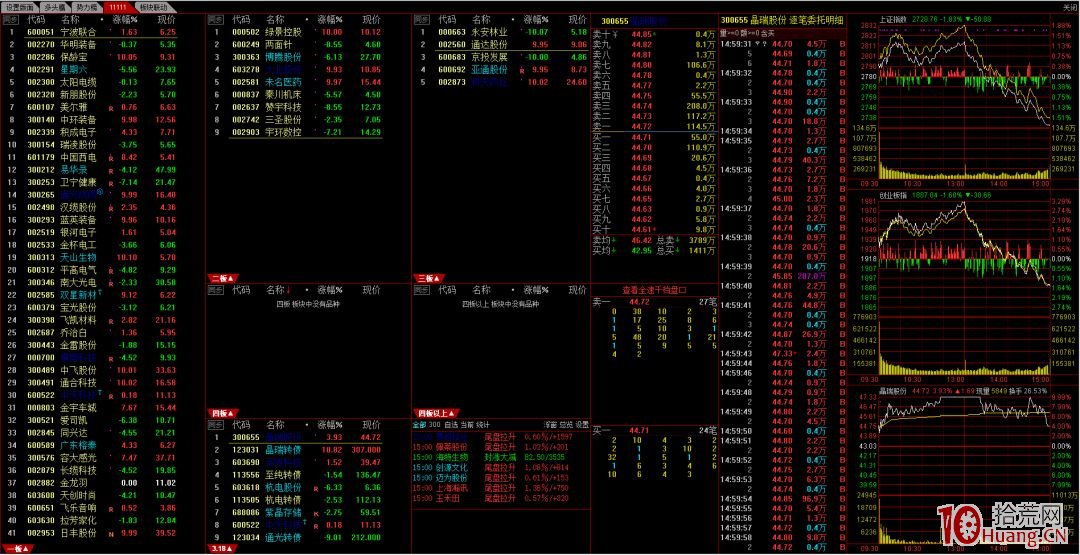This screenshot has height=555, width=1080.
Task: Toggle sync icon above 宁波联合 list
Action: (10, 19)
